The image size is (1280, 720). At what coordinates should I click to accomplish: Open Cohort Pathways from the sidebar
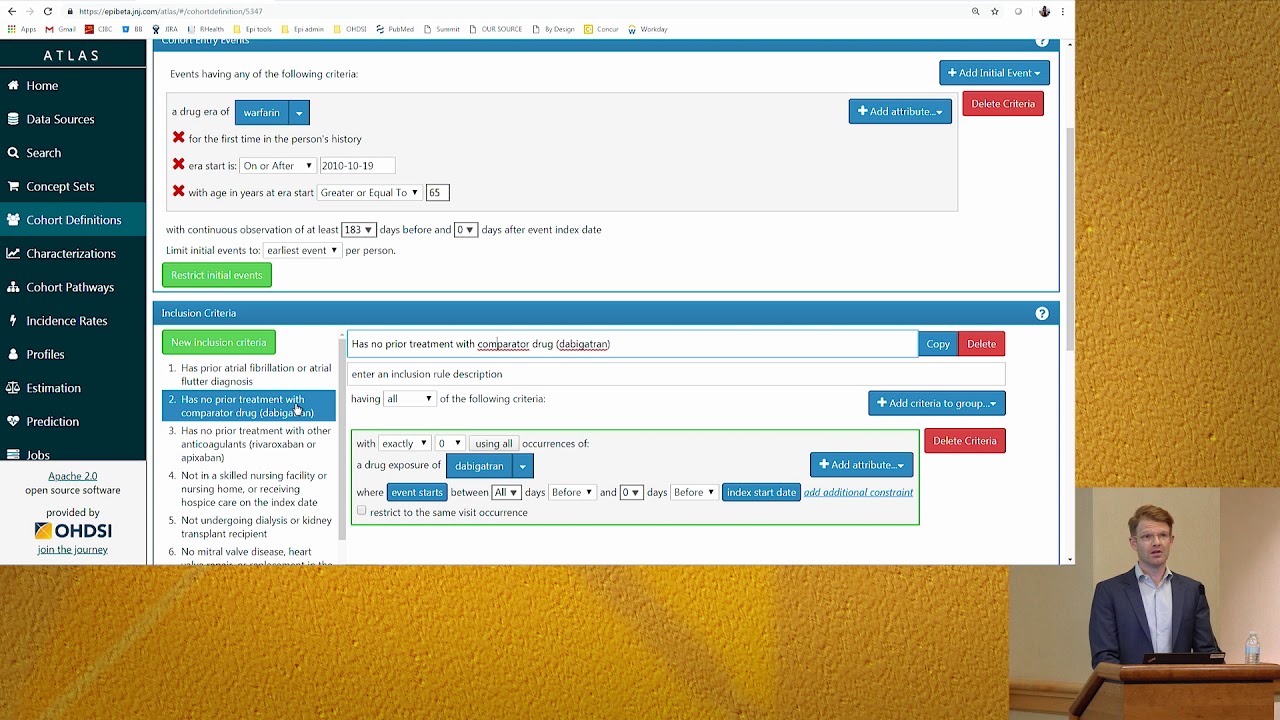70,287
